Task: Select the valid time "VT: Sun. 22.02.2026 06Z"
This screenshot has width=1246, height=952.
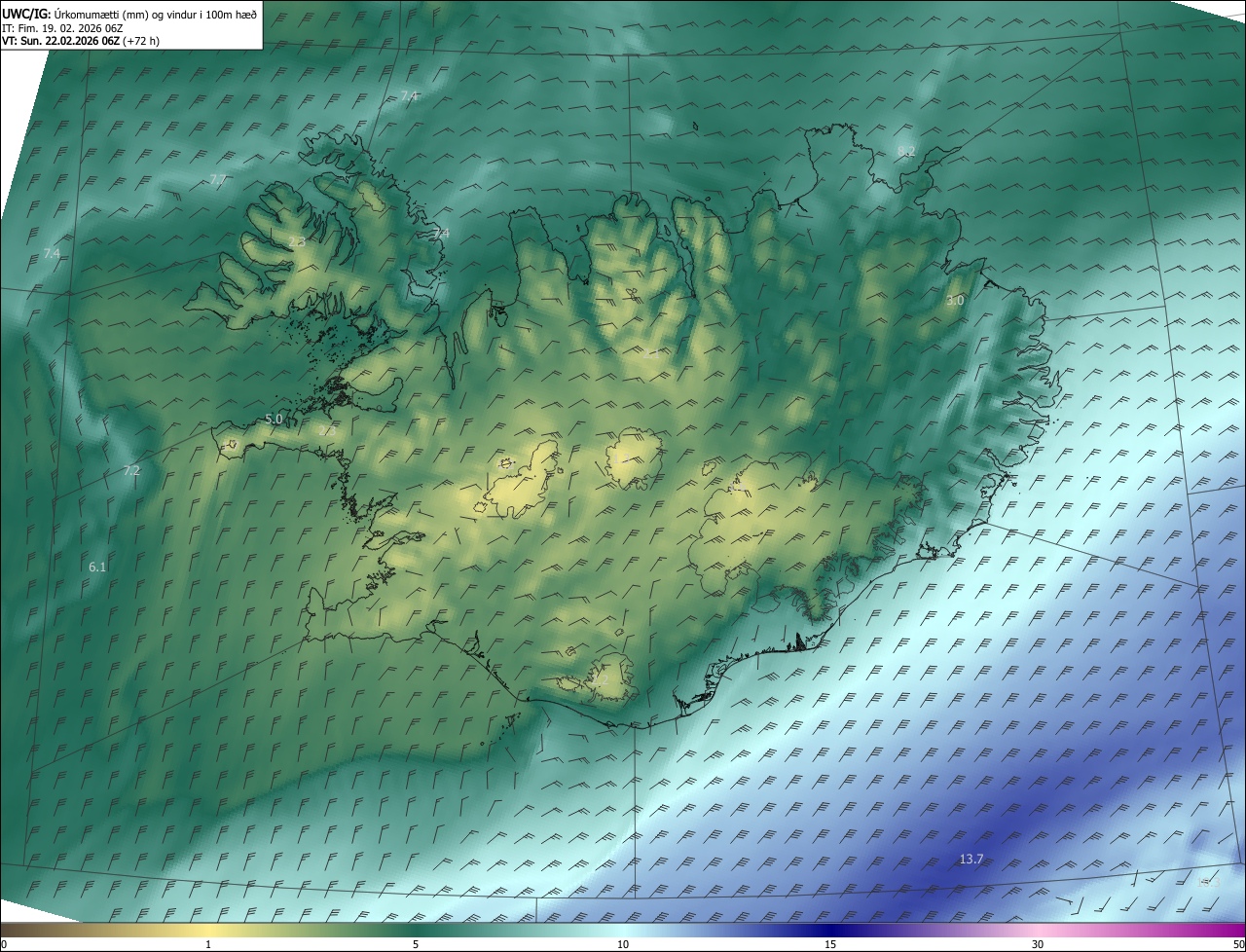Action: 60,41
